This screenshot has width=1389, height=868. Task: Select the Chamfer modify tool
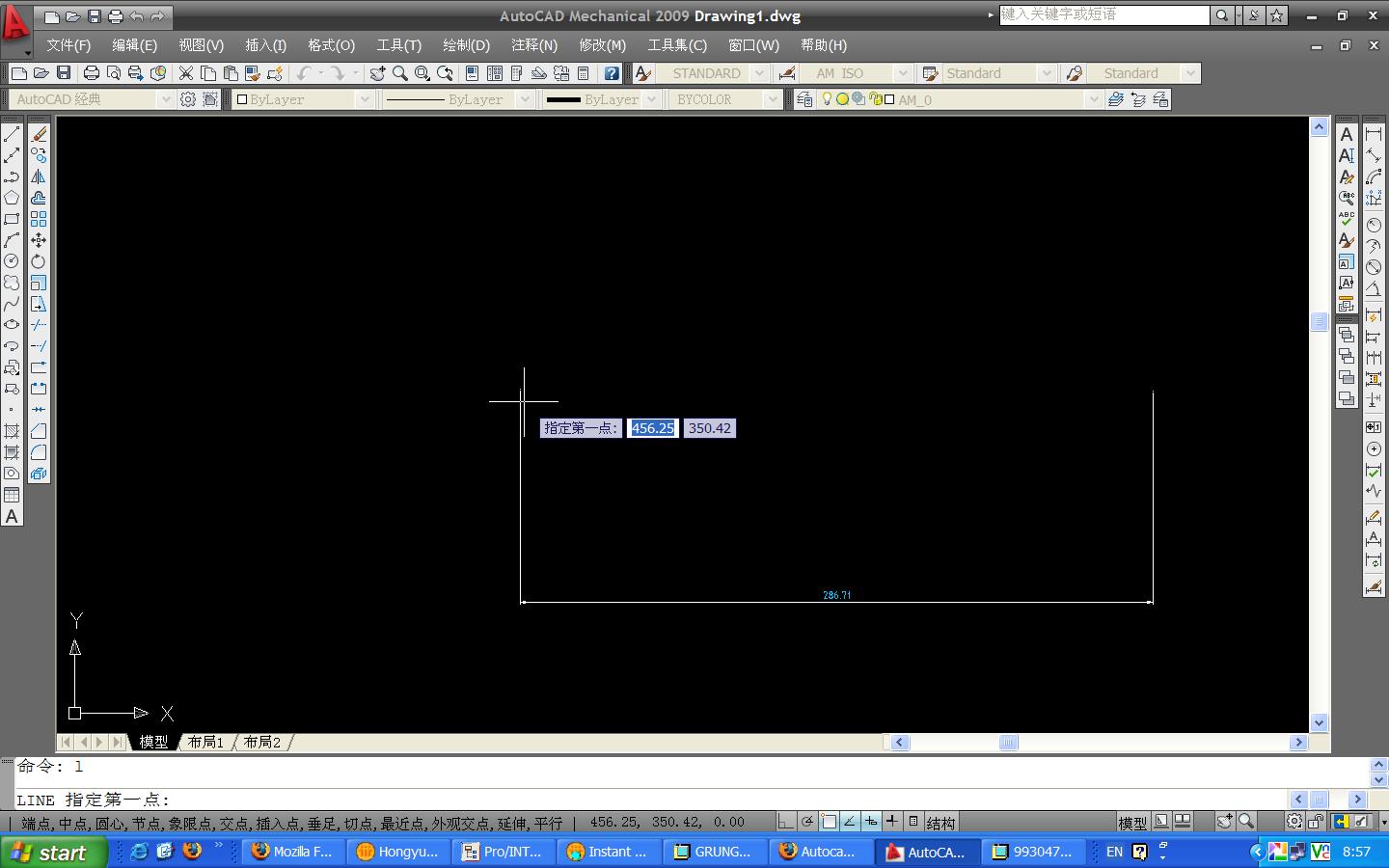point(39,431)
